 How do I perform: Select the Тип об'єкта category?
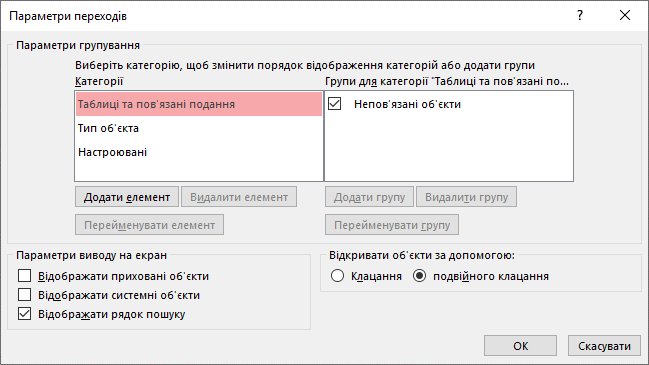[x=199, y=128]
